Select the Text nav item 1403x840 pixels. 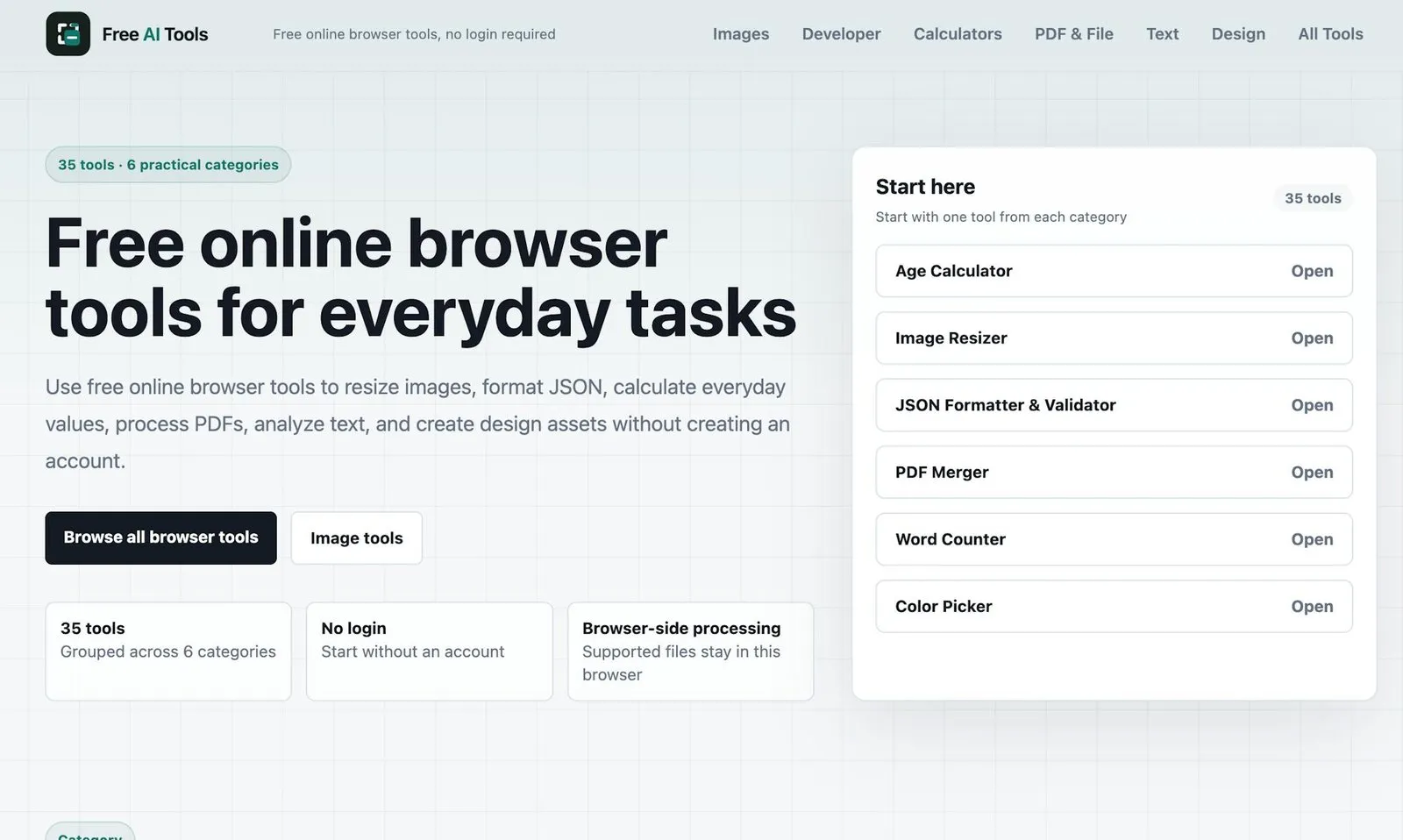tap(1162, 34)
